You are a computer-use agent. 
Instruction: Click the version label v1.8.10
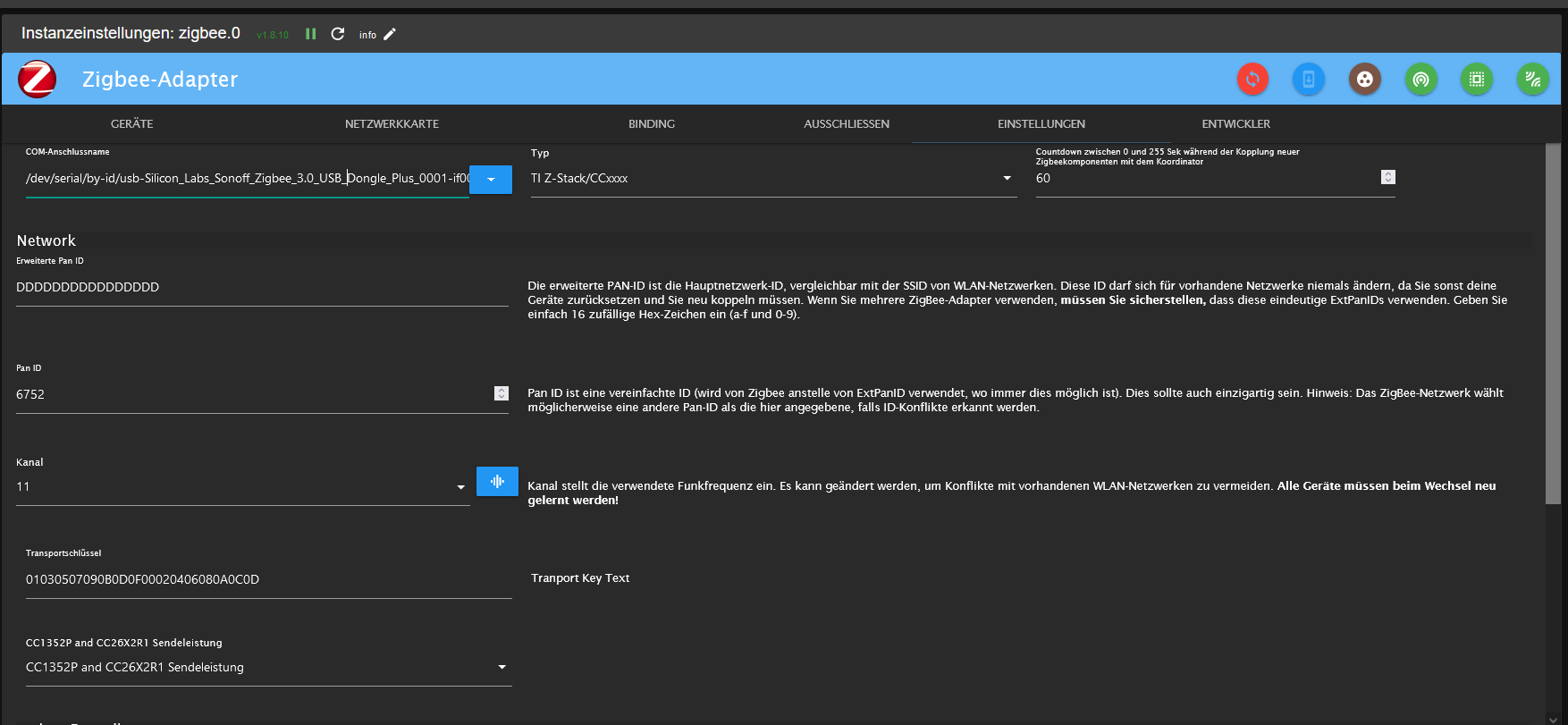point(273,35)
